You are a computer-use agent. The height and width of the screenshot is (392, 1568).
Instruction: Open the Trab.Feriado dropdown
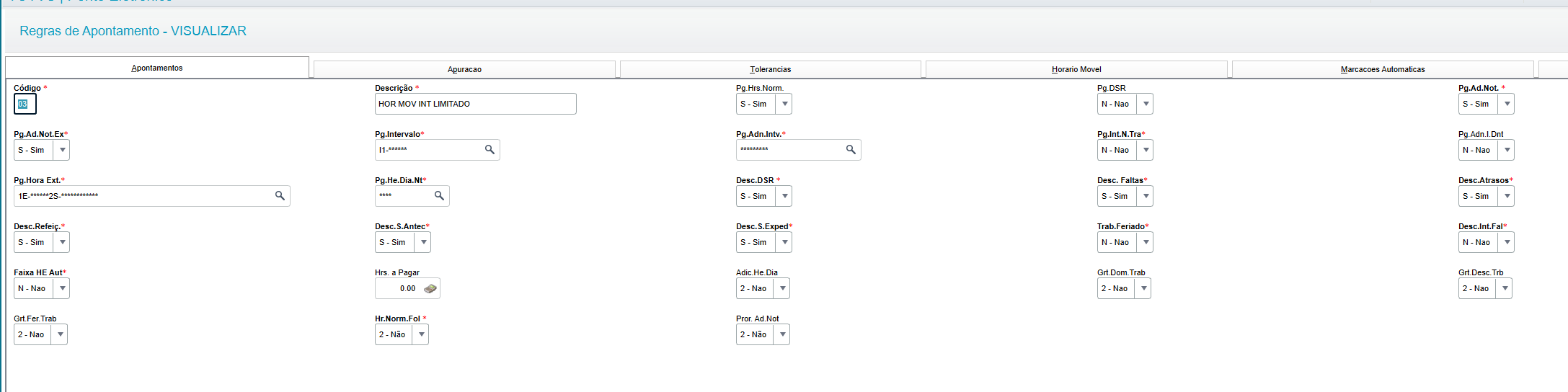pyautogui.click(x=1146, y=242)
